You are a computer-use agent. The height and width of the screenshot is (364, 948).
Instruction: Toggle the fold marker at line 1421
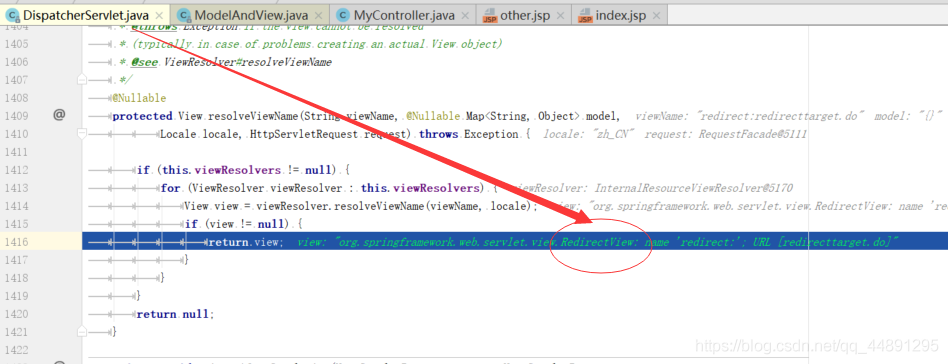click(82, 331)
